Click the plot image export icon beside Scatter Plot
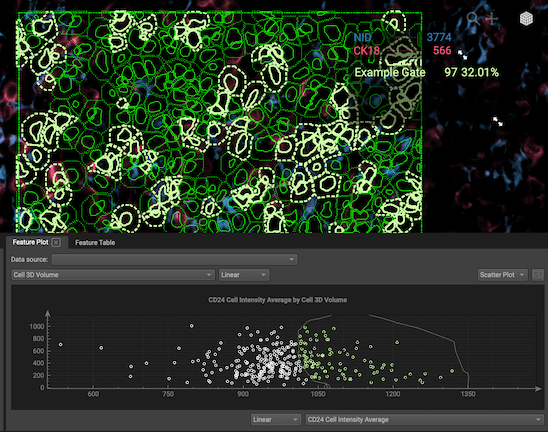The width and height of the screenshot is (548, 432). (538, 275)
